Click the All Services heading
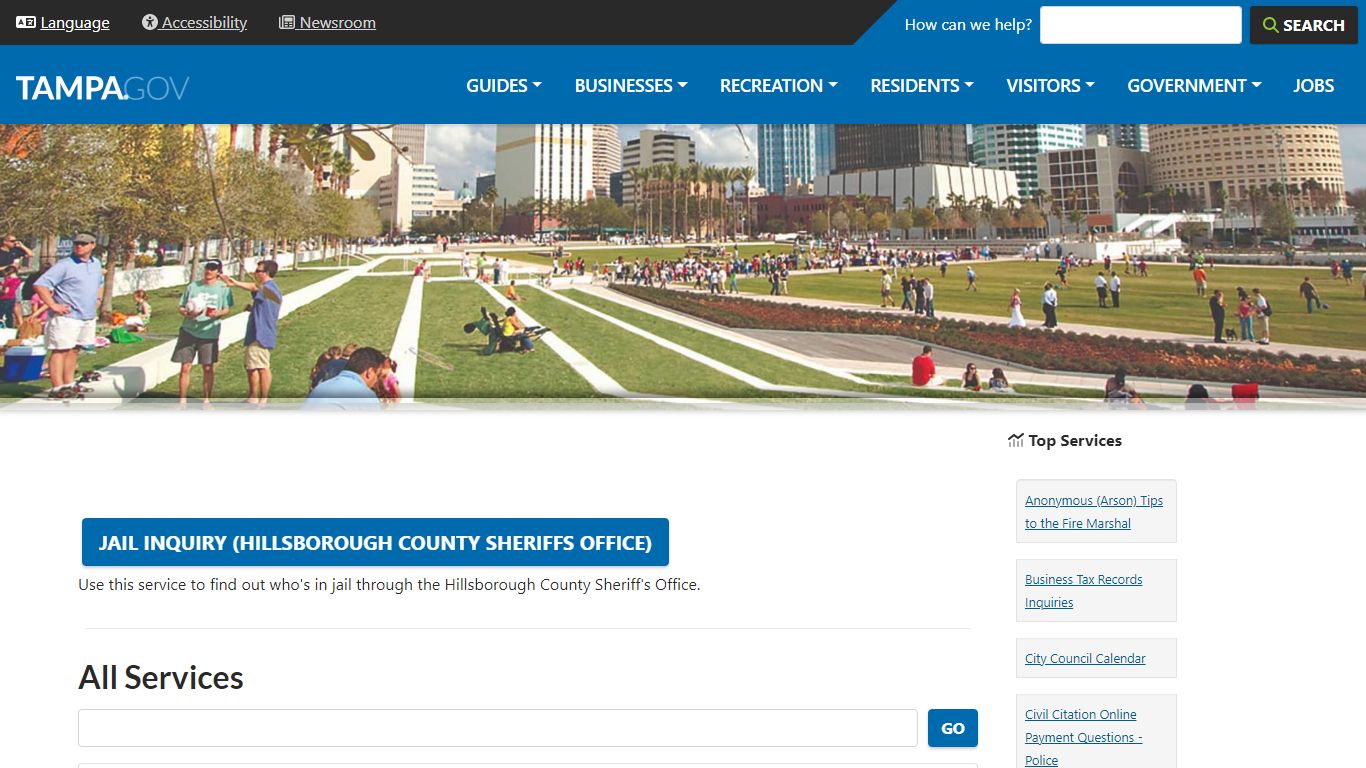The height and width of the screenshot is (768, 1366). [x=161, y=677]
